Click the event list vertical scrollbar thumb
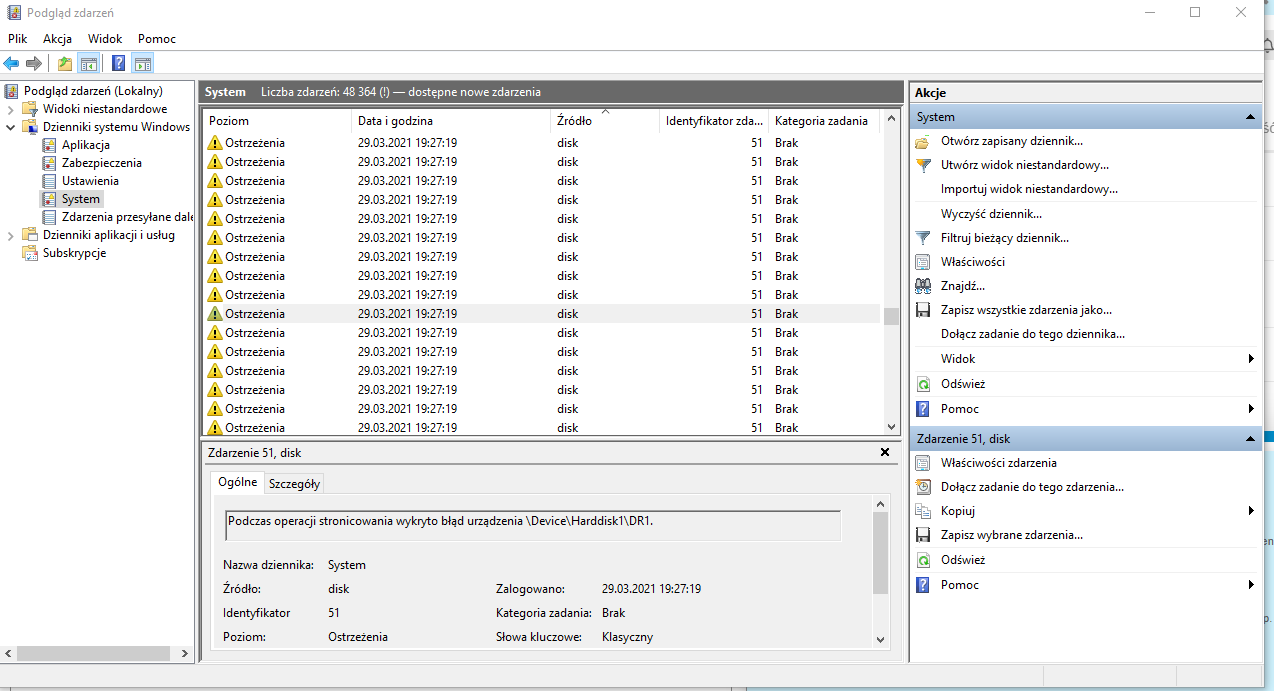This screenshot has width=1274, height=691. point(891,316)
